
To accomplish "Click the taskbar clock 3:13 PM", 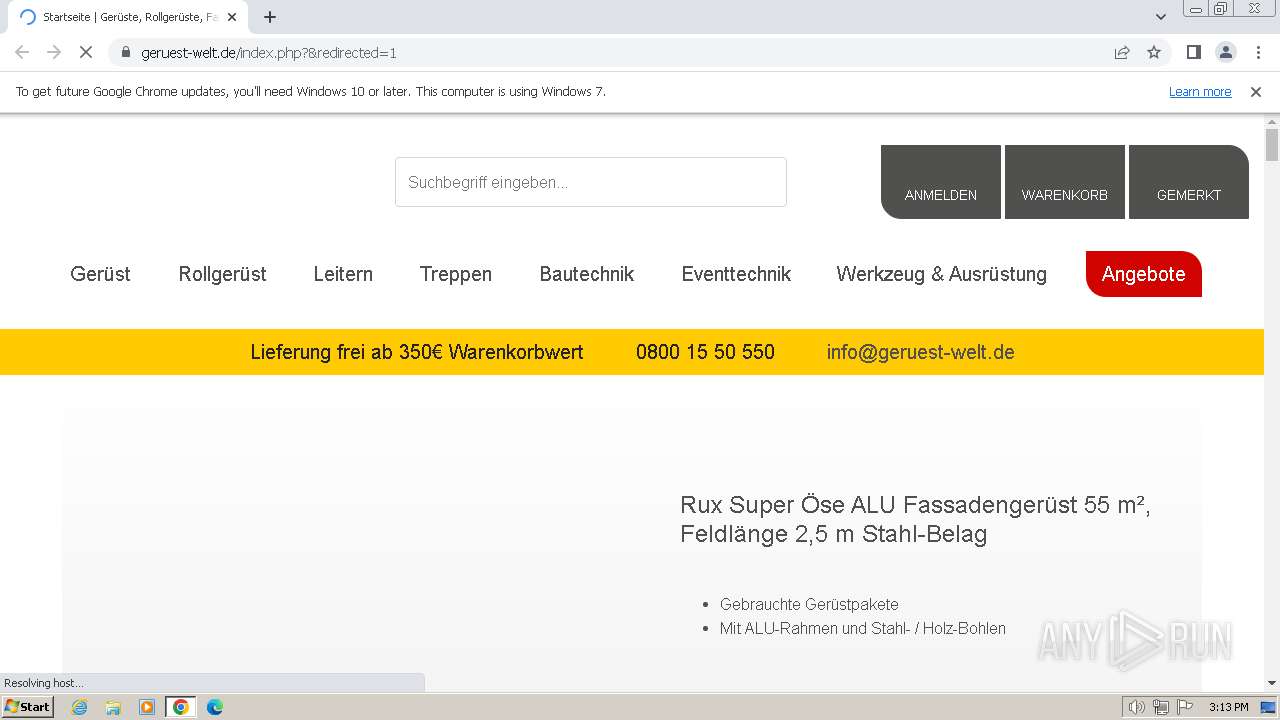I will [1228, 707].
